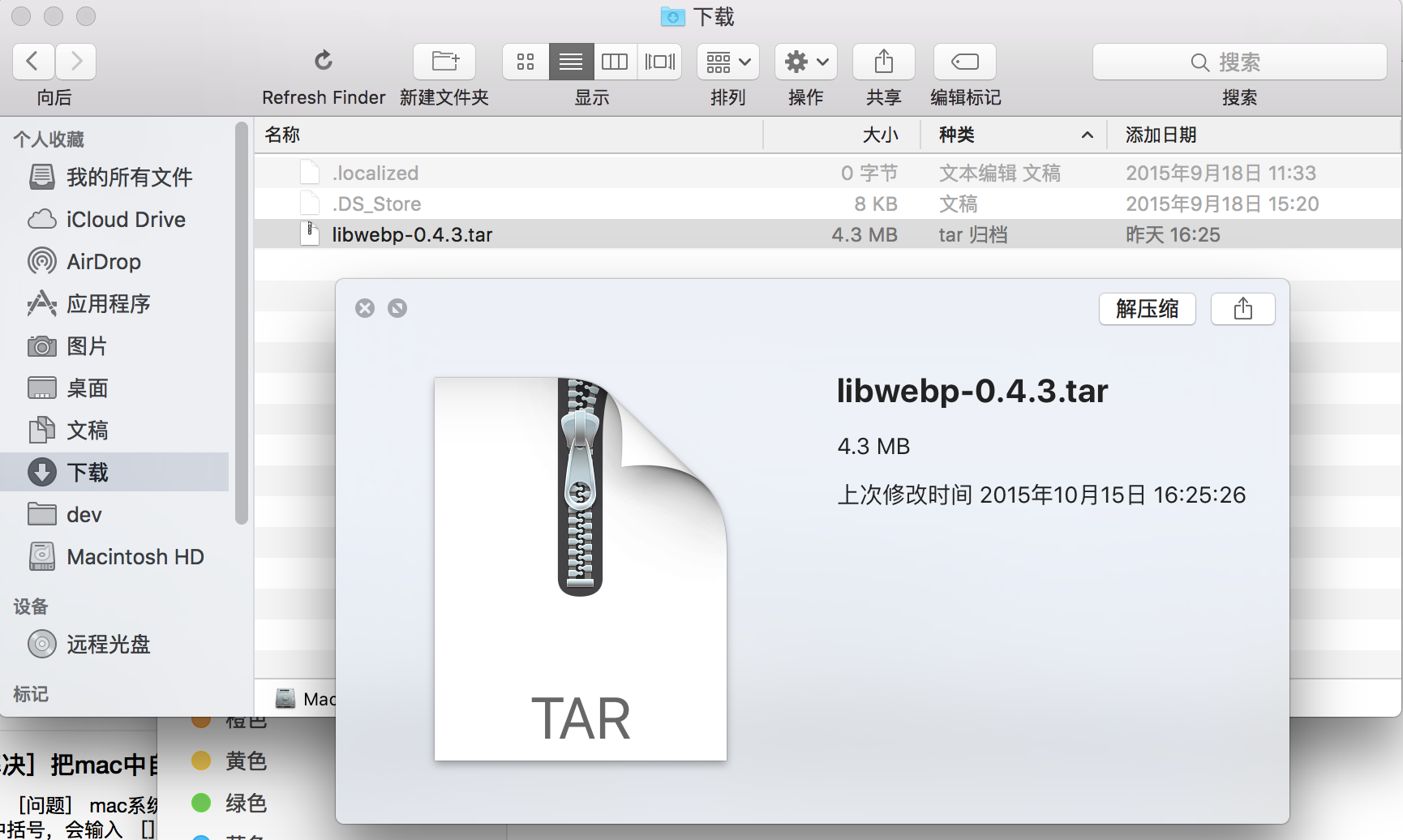Open 我的所有文件 in the sidebar

pyautogui.click(x=114, y=177)
